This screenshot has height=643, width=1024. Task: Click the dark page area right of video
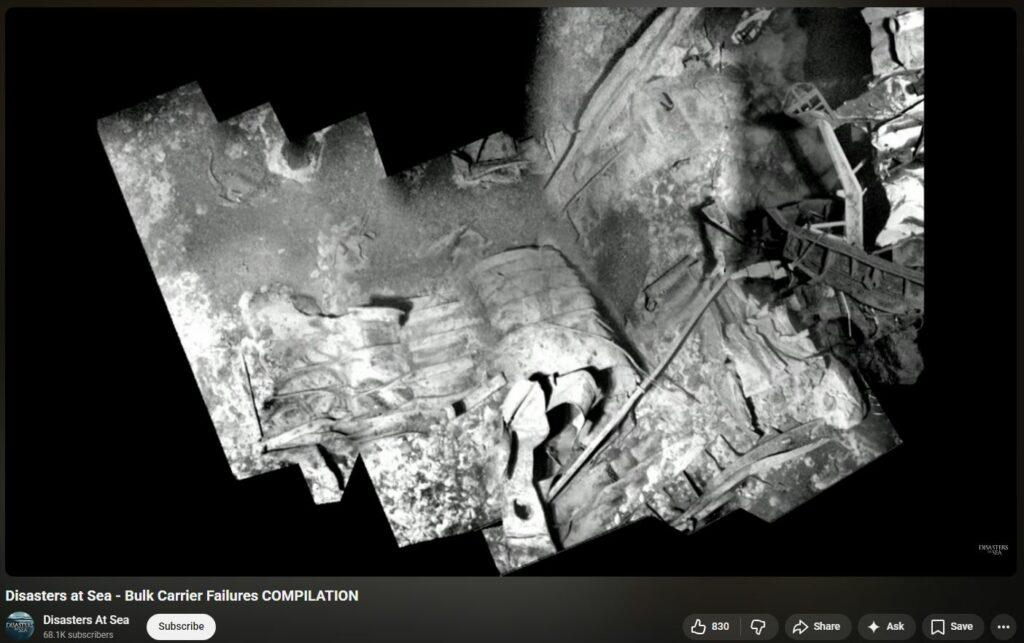click(1020, 300)
